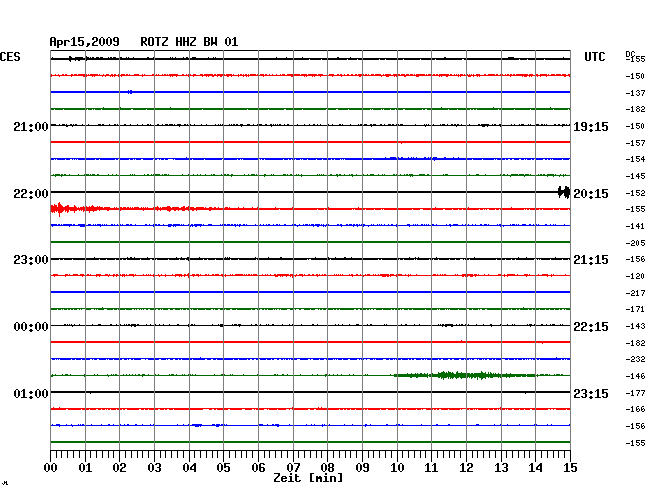Select the 21:15 UTC time label
The image size is (650, 494).
591,259
